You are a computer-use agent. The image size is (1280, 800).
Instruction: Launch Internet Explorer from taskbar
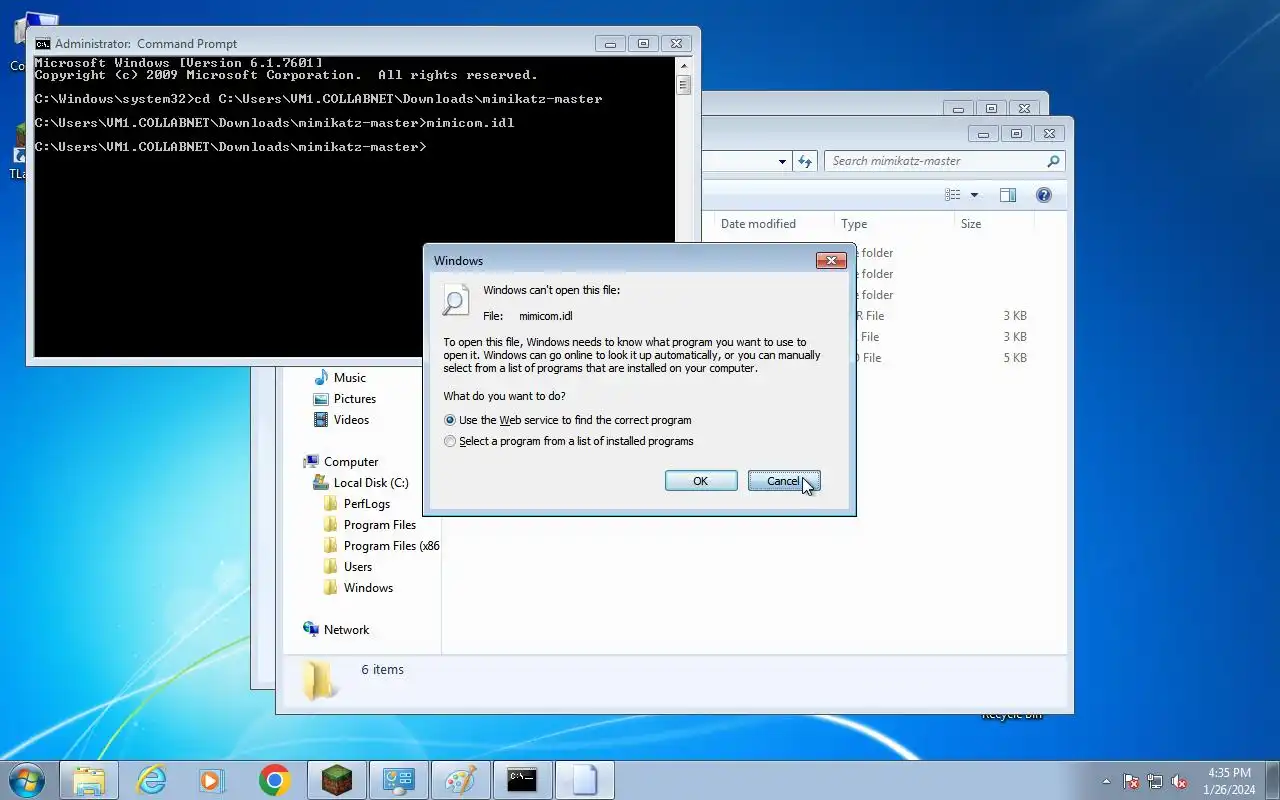coord(151,780)
